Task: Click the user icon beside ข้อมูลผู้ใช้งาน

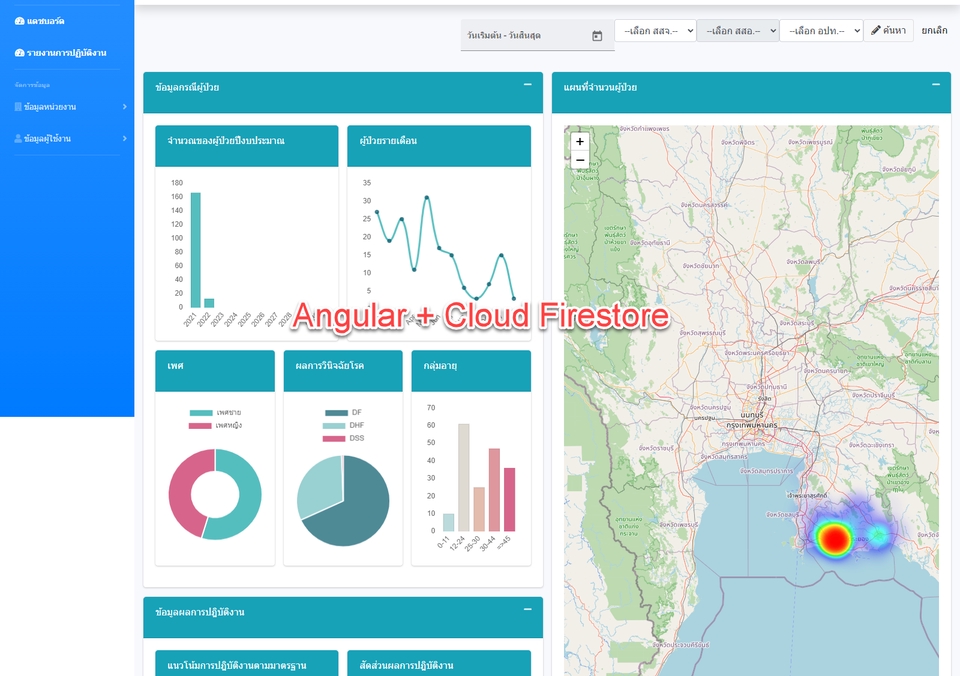Action: 18,138
